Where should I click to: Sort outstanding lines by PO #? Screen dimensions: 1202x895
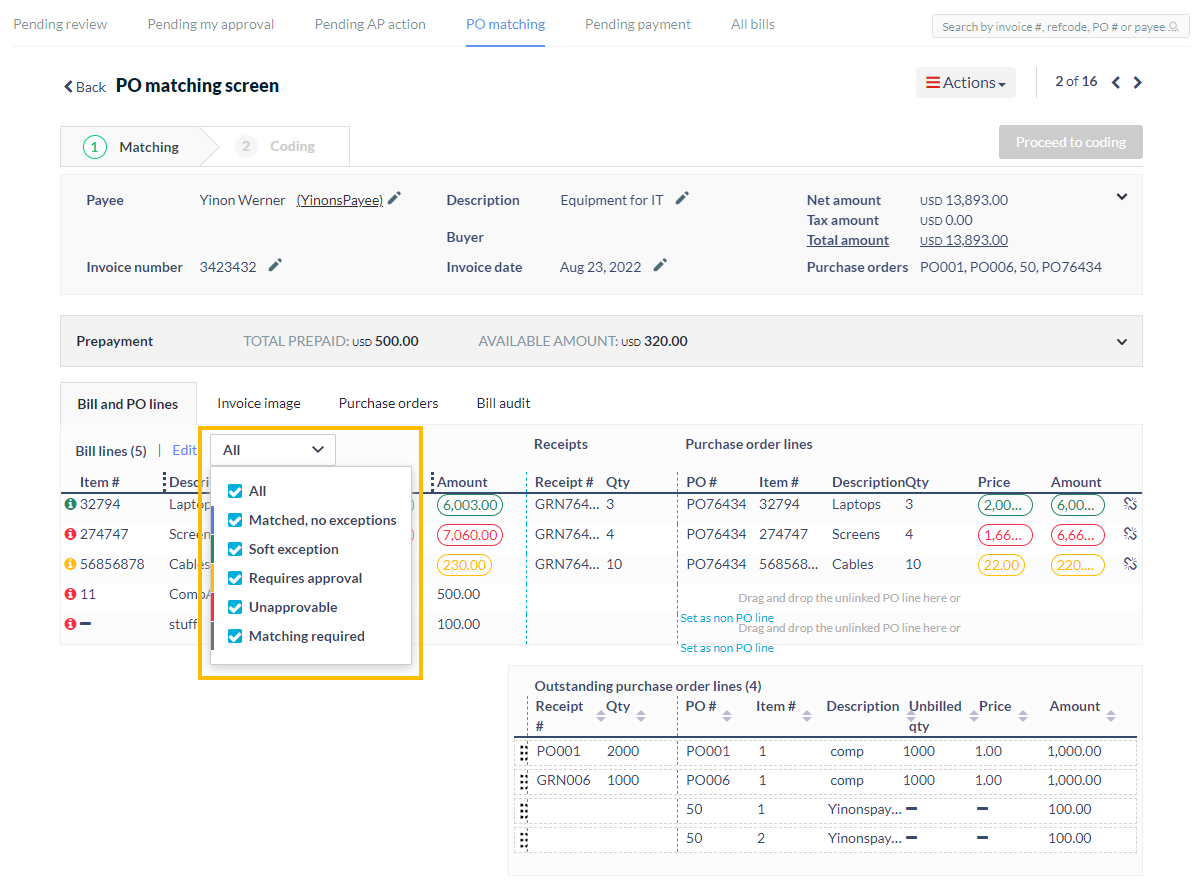[x=728, y=714]
